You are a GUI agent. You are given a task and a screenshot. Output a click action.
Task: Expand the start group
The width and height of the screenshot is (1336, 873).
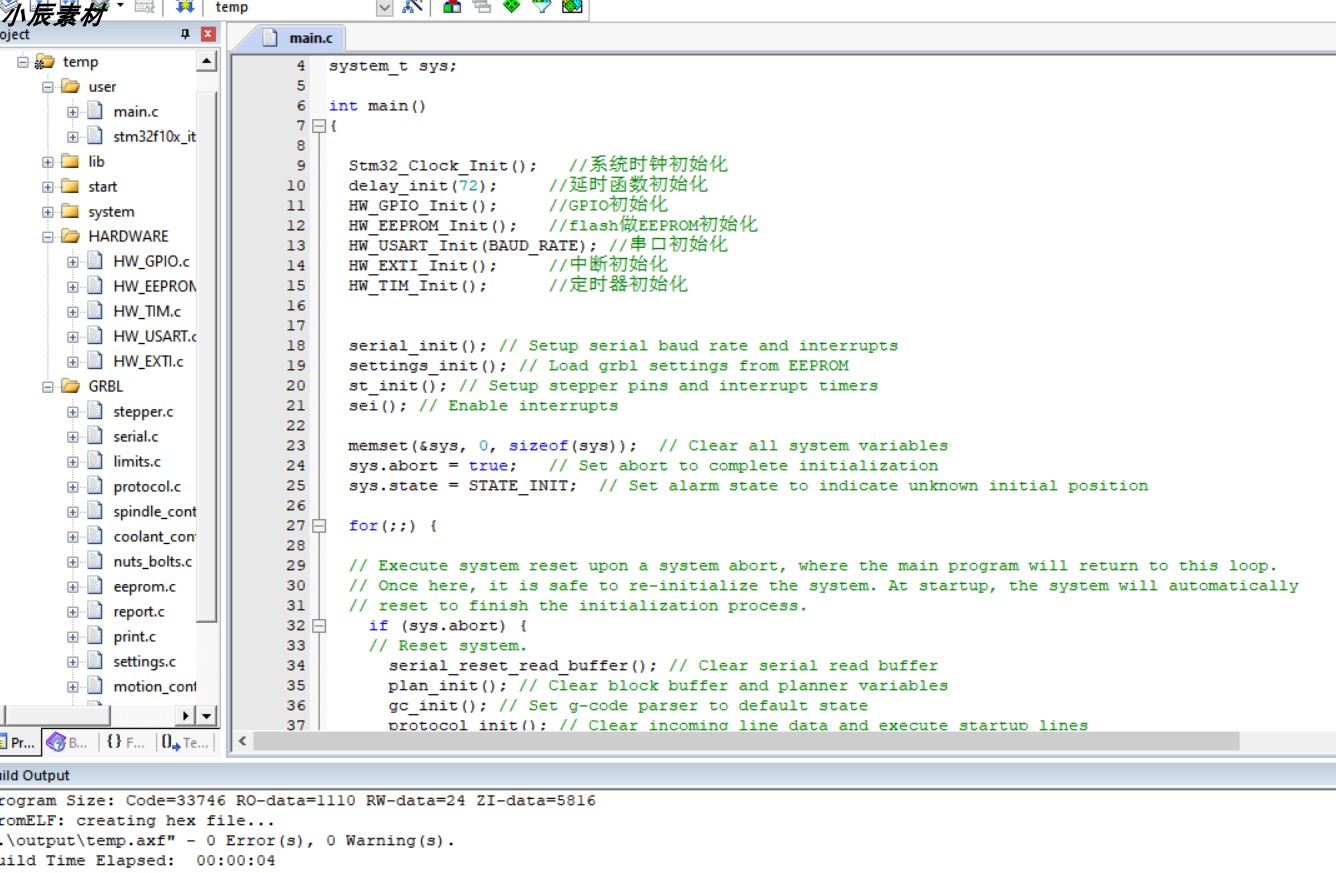click(47, 187)
